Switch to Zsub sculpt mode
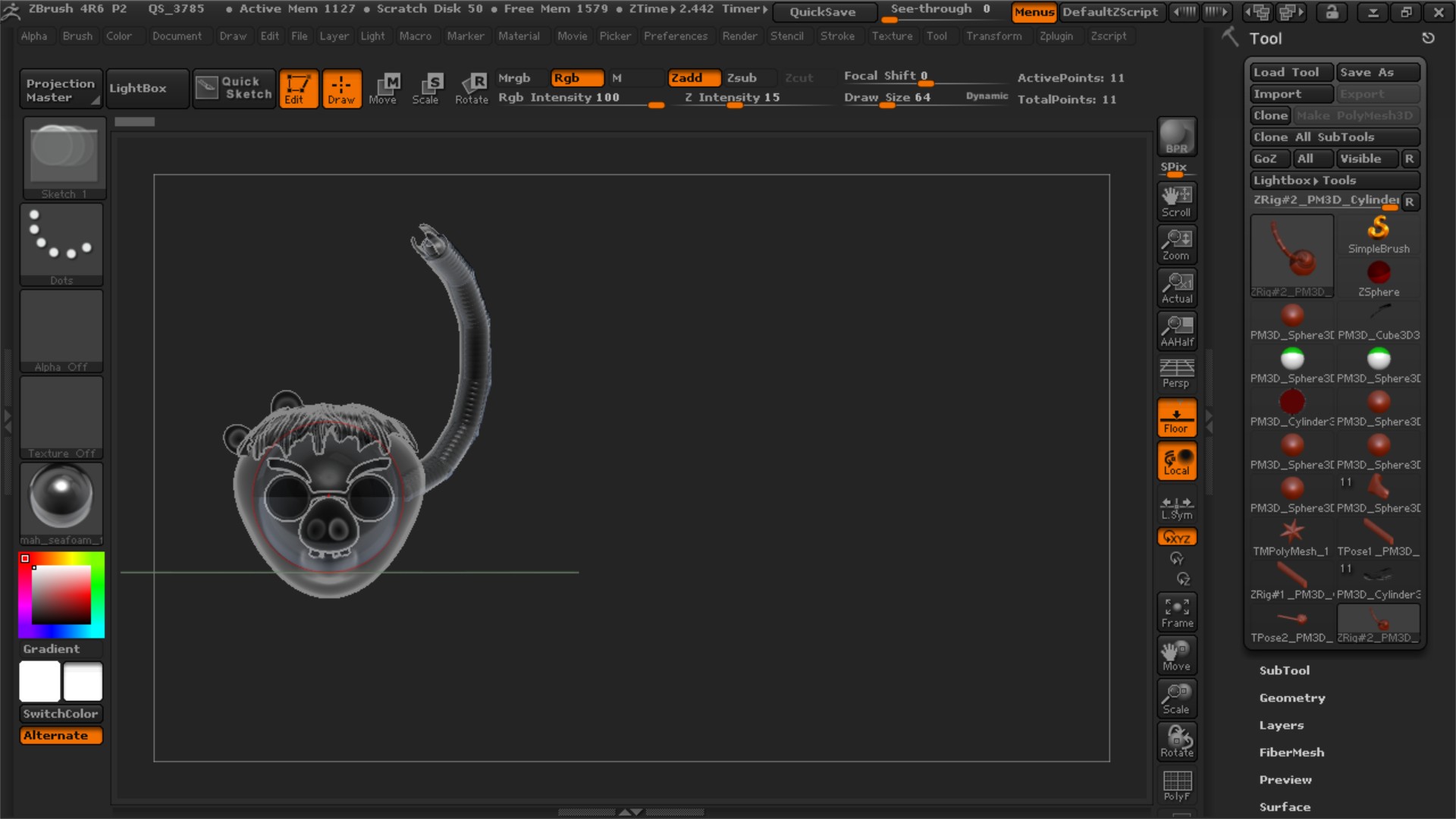Image resolution: width=1456 pixels, height=819 pixels. tap(741, 77)
